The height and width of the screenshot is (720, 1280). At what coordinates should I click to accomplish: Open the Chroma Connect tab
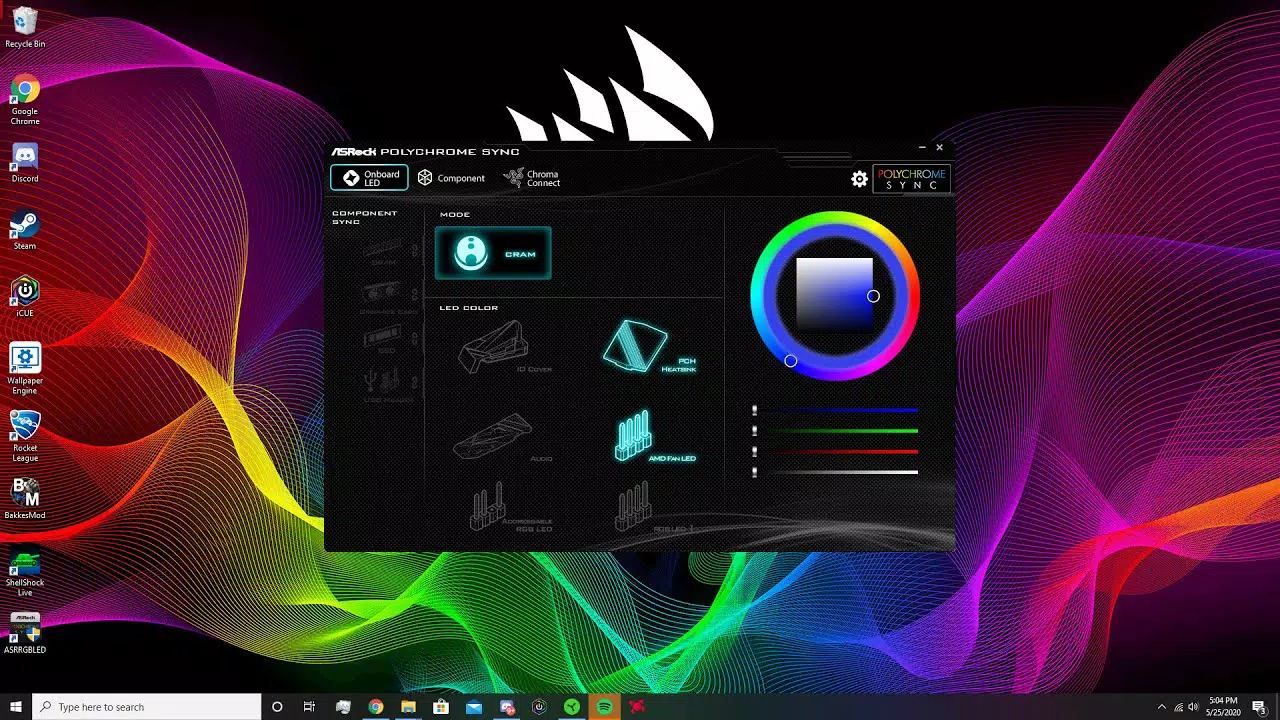pyautogui.click(x=532, y=178)
